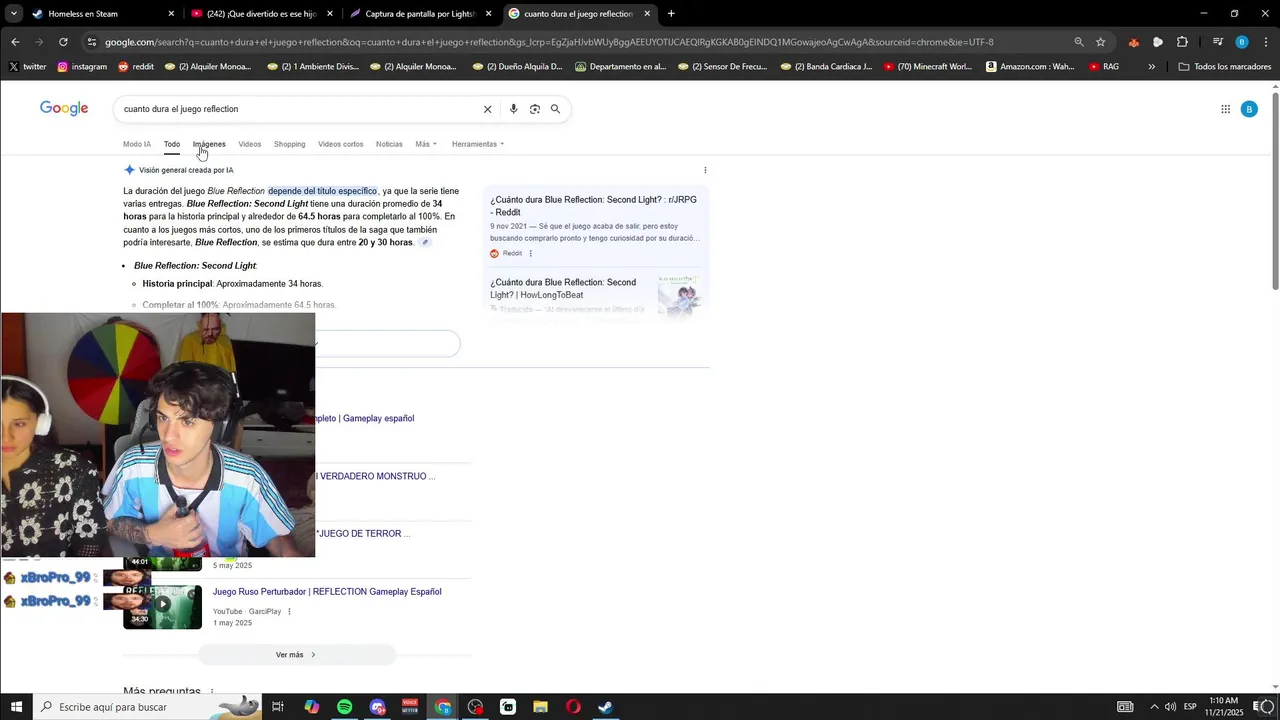This screenshot has width=1280, height=720.
Task: Switch to Noticias results tab
Action: click(389, 144)
